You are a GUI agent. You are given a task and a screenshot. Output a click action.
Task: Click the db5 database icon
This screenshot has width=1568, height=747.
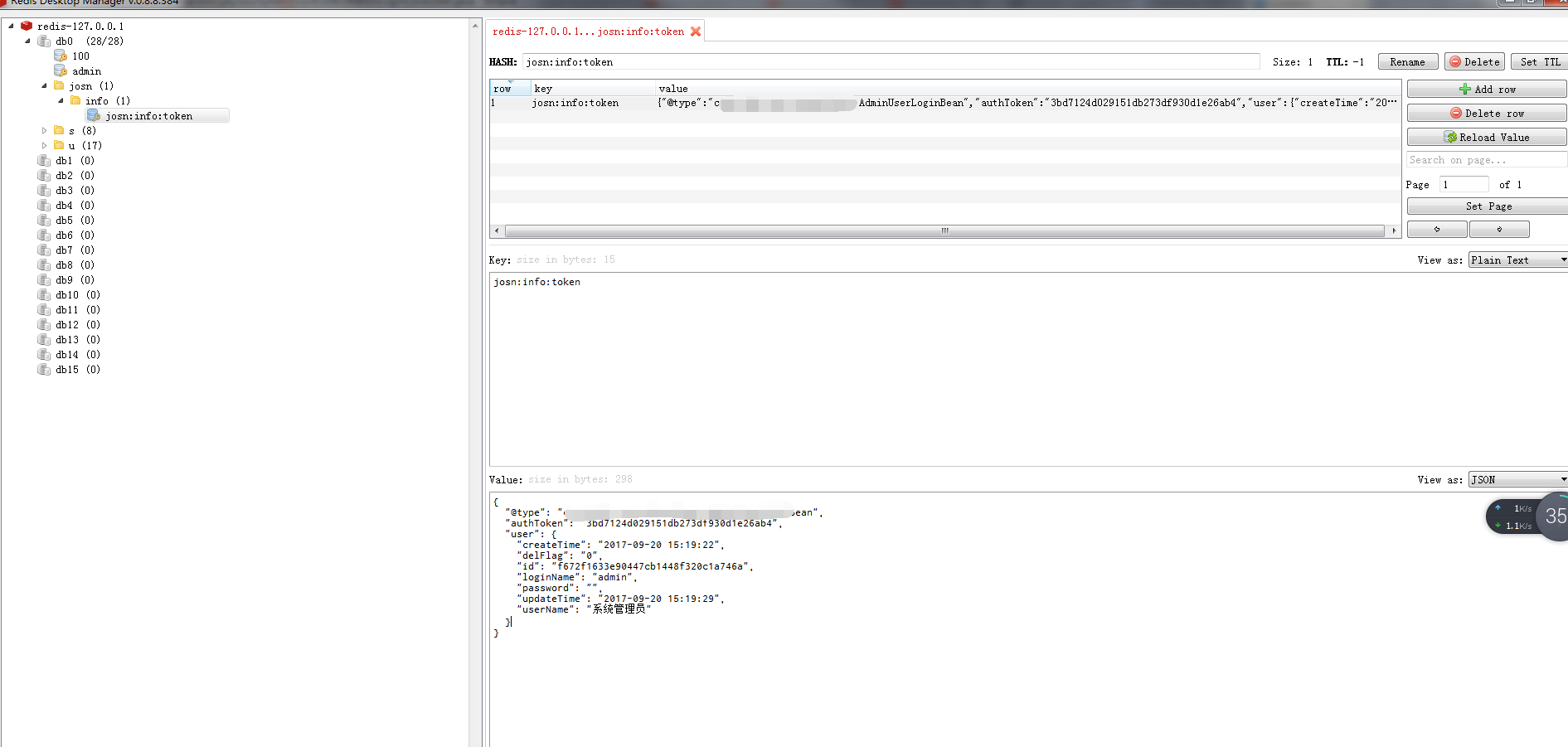click(44, 220)
